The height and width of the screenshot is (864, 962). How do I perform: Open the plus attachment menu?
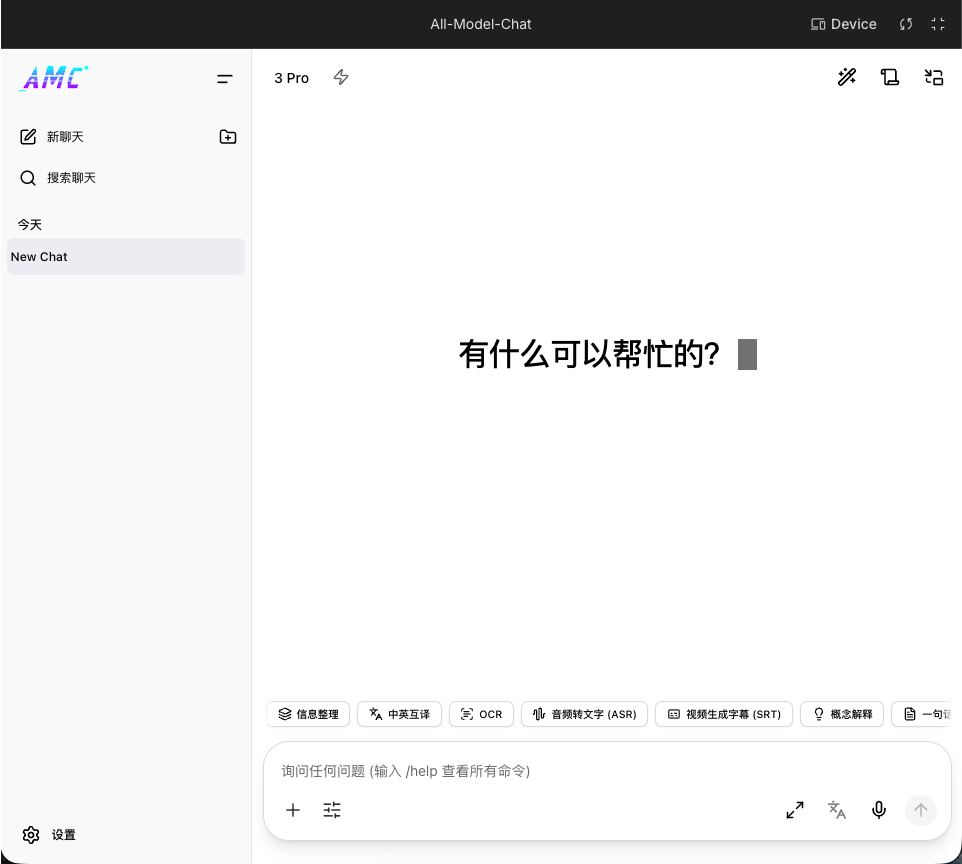point(293,810)
